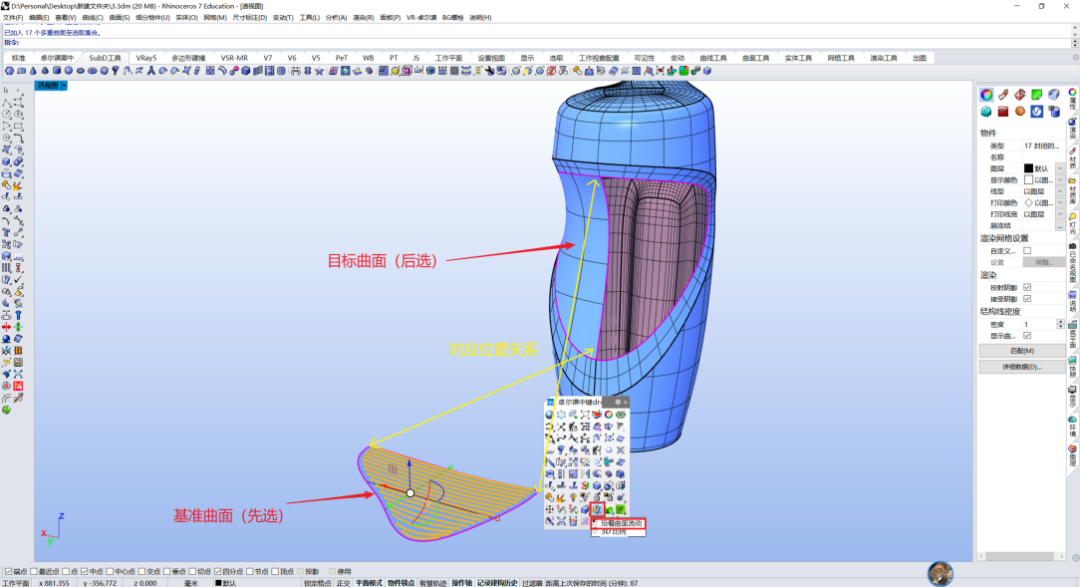Image resolution: width=1080 pixels, height=587 pixels.
Task: Toggle 记录建构历史 record history in status bar
Action: 497,583
